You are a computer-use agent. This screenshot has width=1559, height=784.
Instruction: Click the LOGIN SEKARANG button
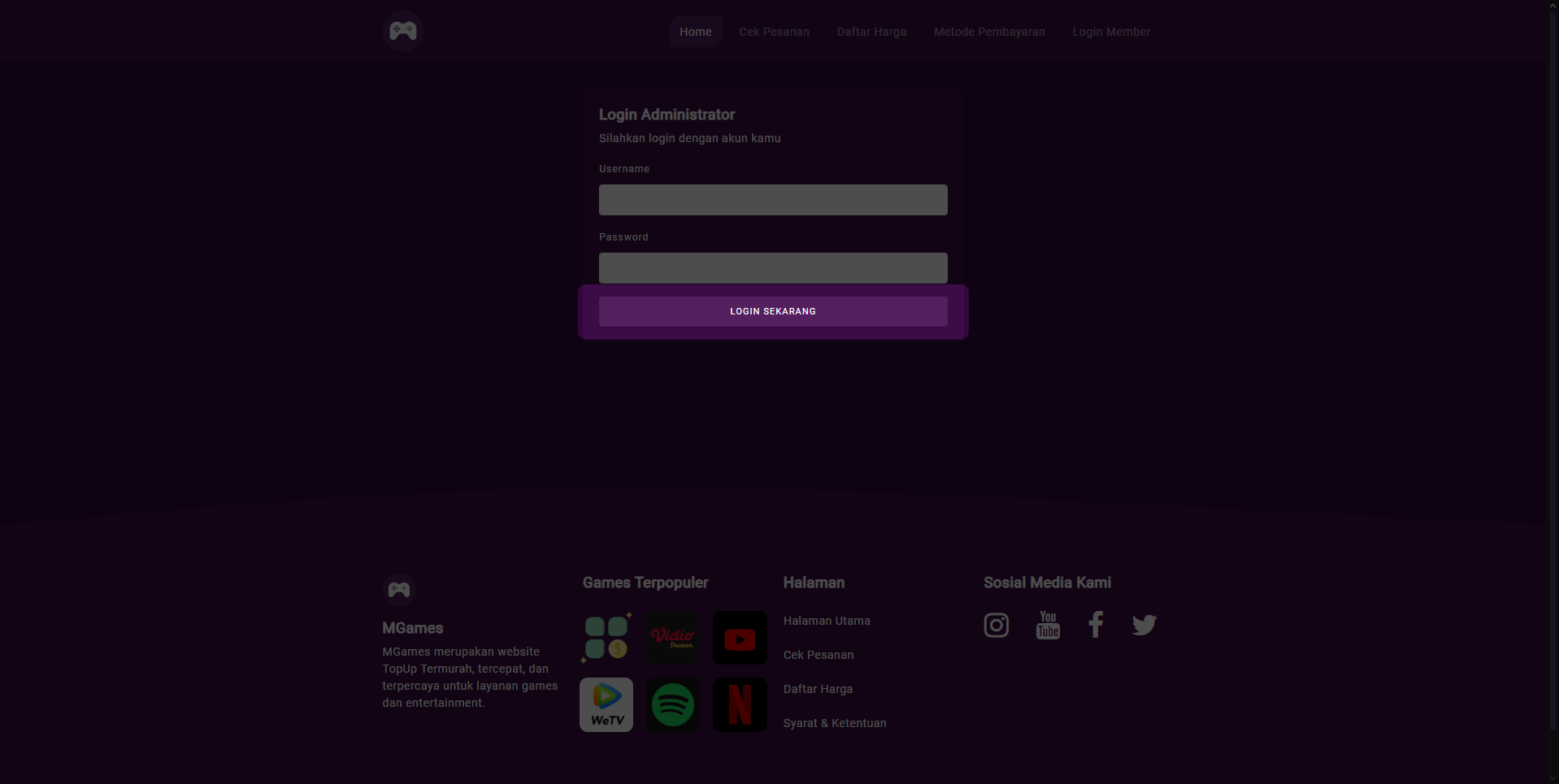pyautogui.click(x=773, y=311)
